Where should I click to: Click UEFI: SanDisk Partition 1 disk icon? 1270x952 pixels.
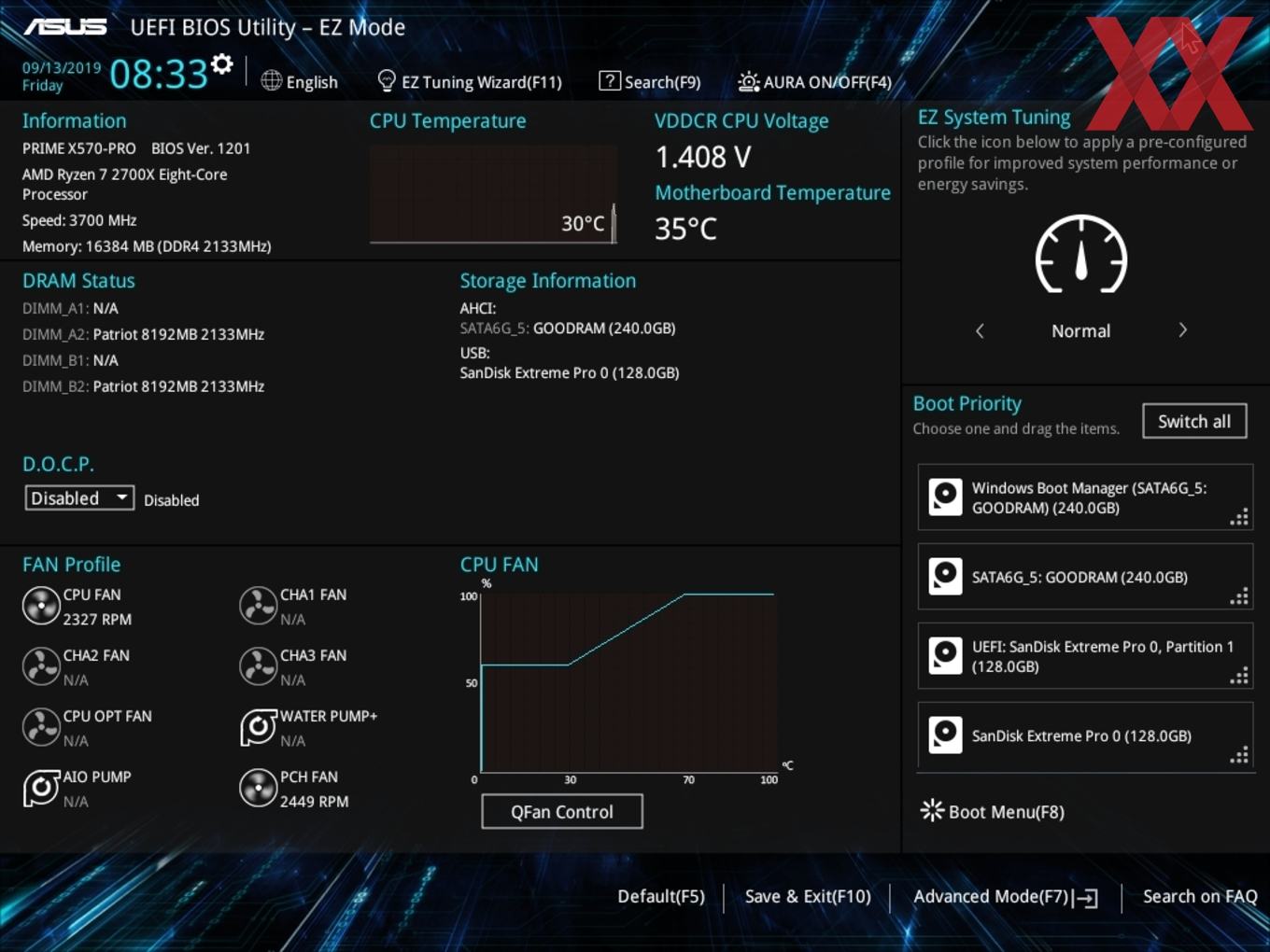[945, 655]
